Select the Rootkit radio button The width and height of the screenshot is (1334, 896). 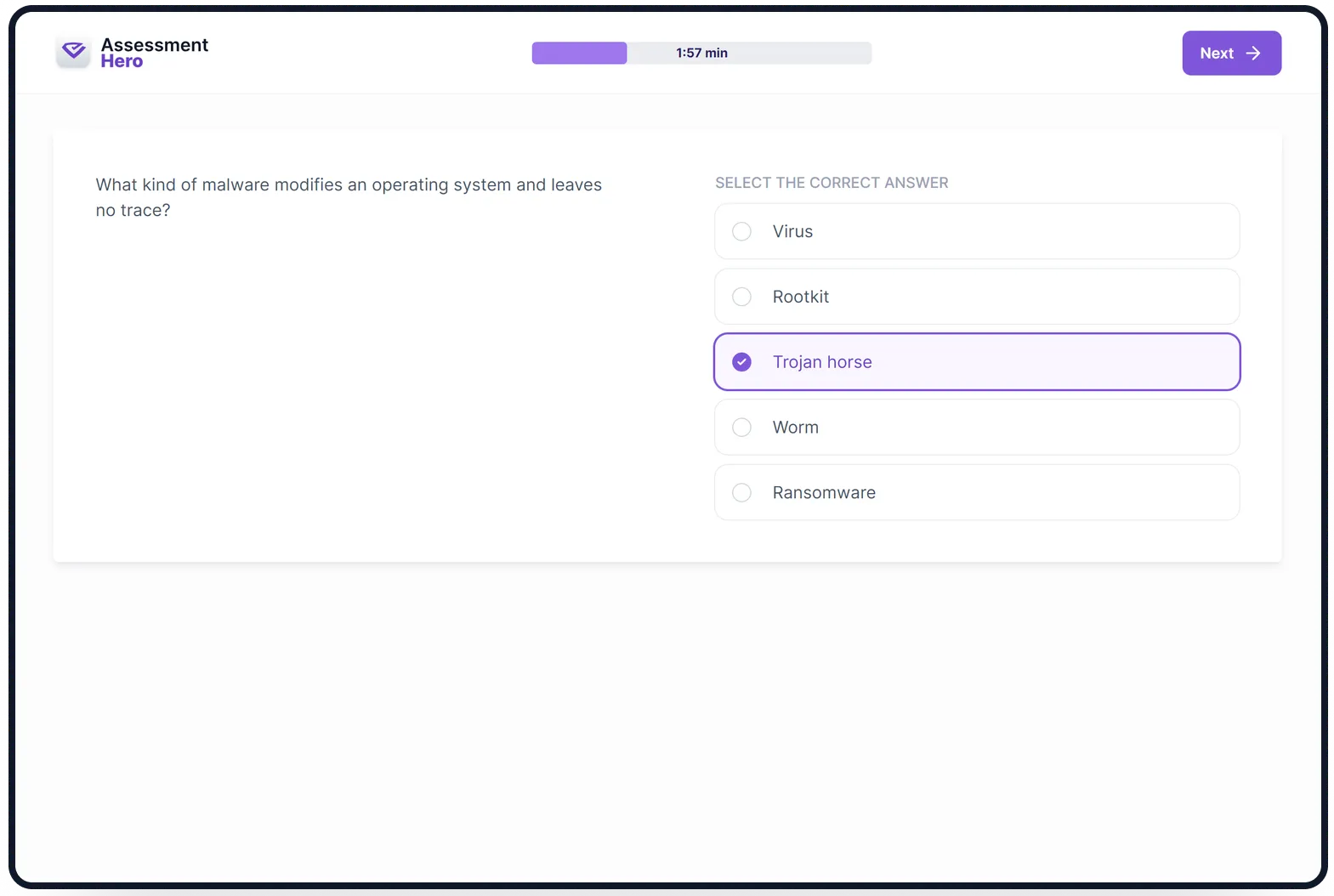741,297
